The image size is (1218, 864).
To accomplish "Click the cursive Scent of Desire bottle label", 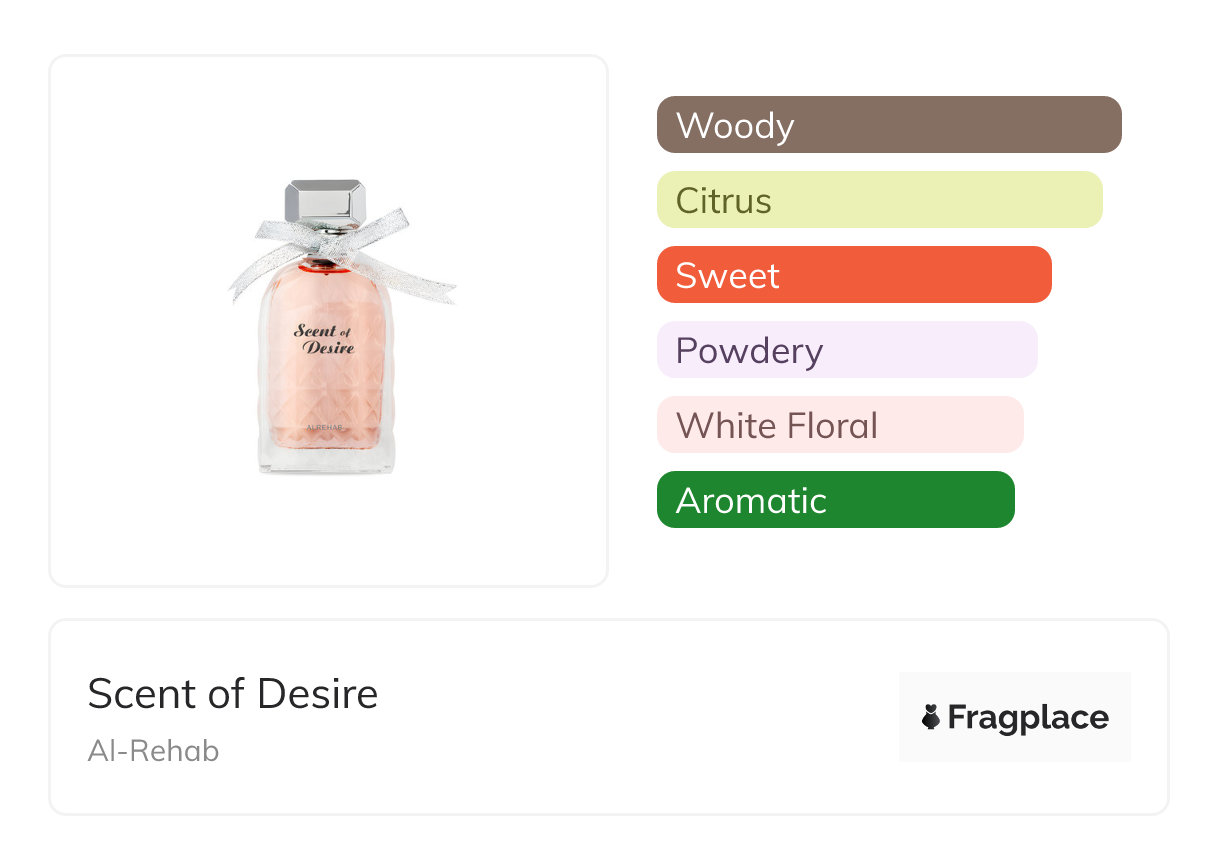I will tap(324, 338).
